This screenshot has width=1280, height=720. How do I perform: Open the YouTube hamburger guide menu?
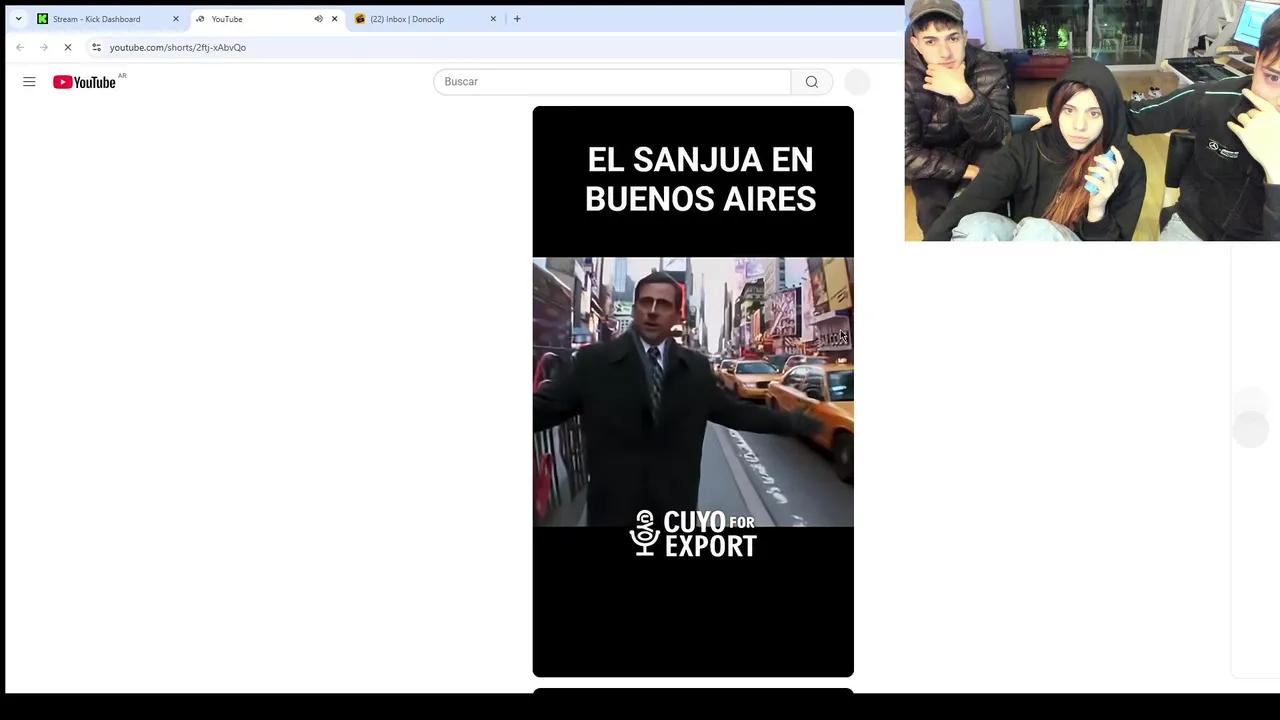[29, 82]
